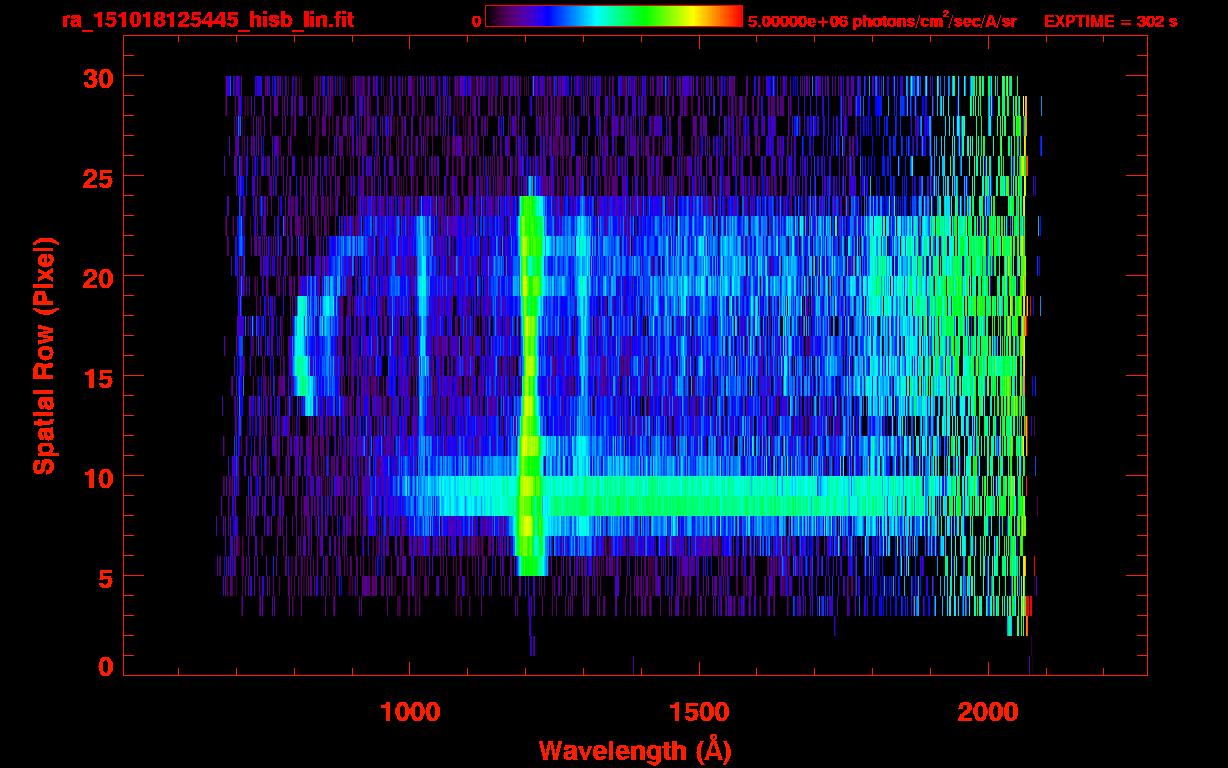This screenshot has height=768, width=1228.
Task: Click the filename ra_151018125445_hisb_lin.fit
Action: [x=207, y=20]
